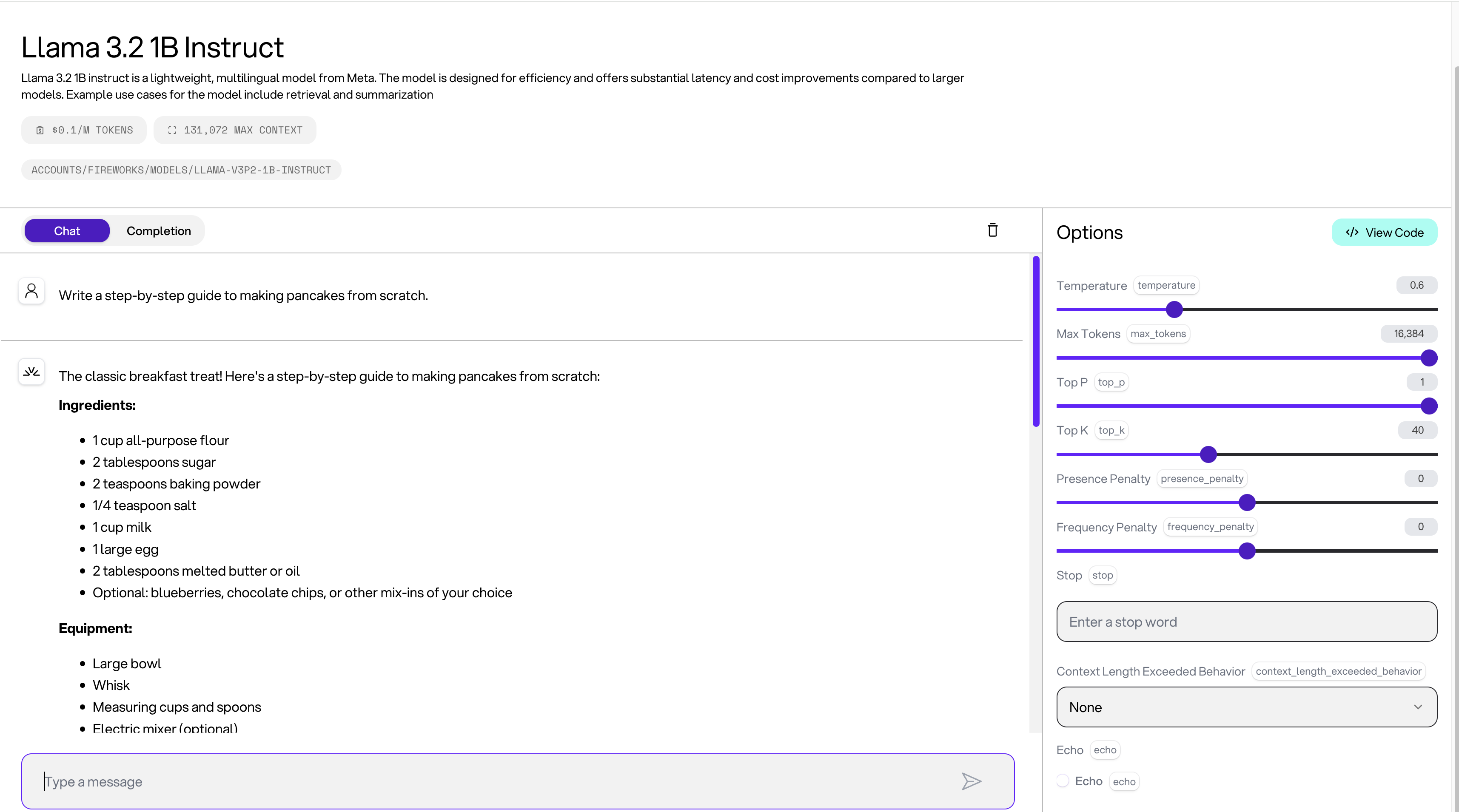Image resolution: width=1459 pixels, height=812 pixels.
Task: Click the 'Enter a stop word' field
Action: pos(1247,622)
